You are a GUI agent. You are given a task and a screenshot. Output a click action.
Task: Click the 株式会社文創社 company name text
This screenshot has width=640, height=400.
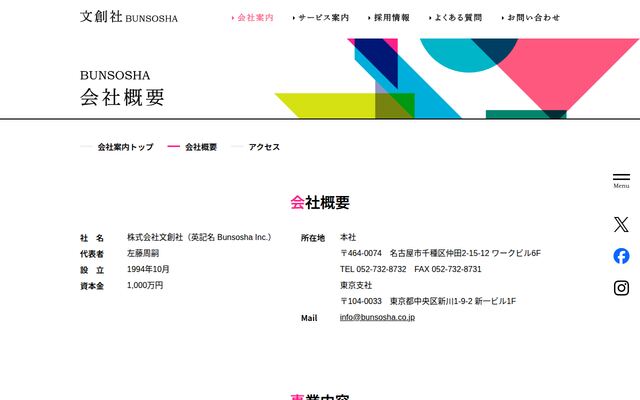[199, 237]
